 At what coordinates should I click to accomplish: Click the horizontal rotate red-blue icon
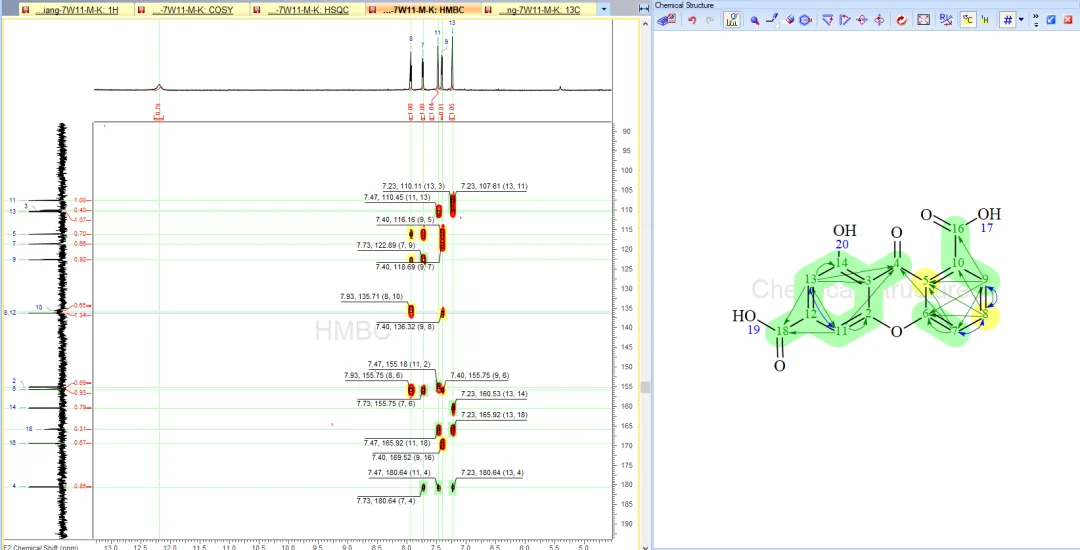tap(862, 20)
